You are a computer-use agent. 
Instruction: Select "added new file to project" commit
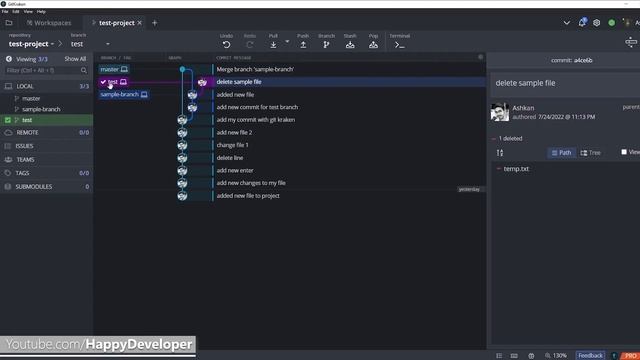point(248,196)
